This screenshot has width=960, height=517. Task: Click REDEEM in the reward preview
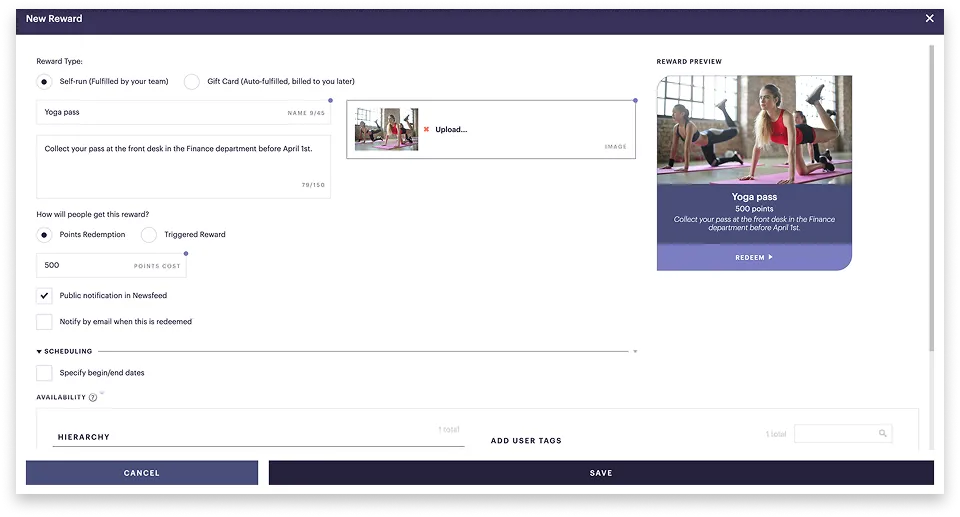754,257
